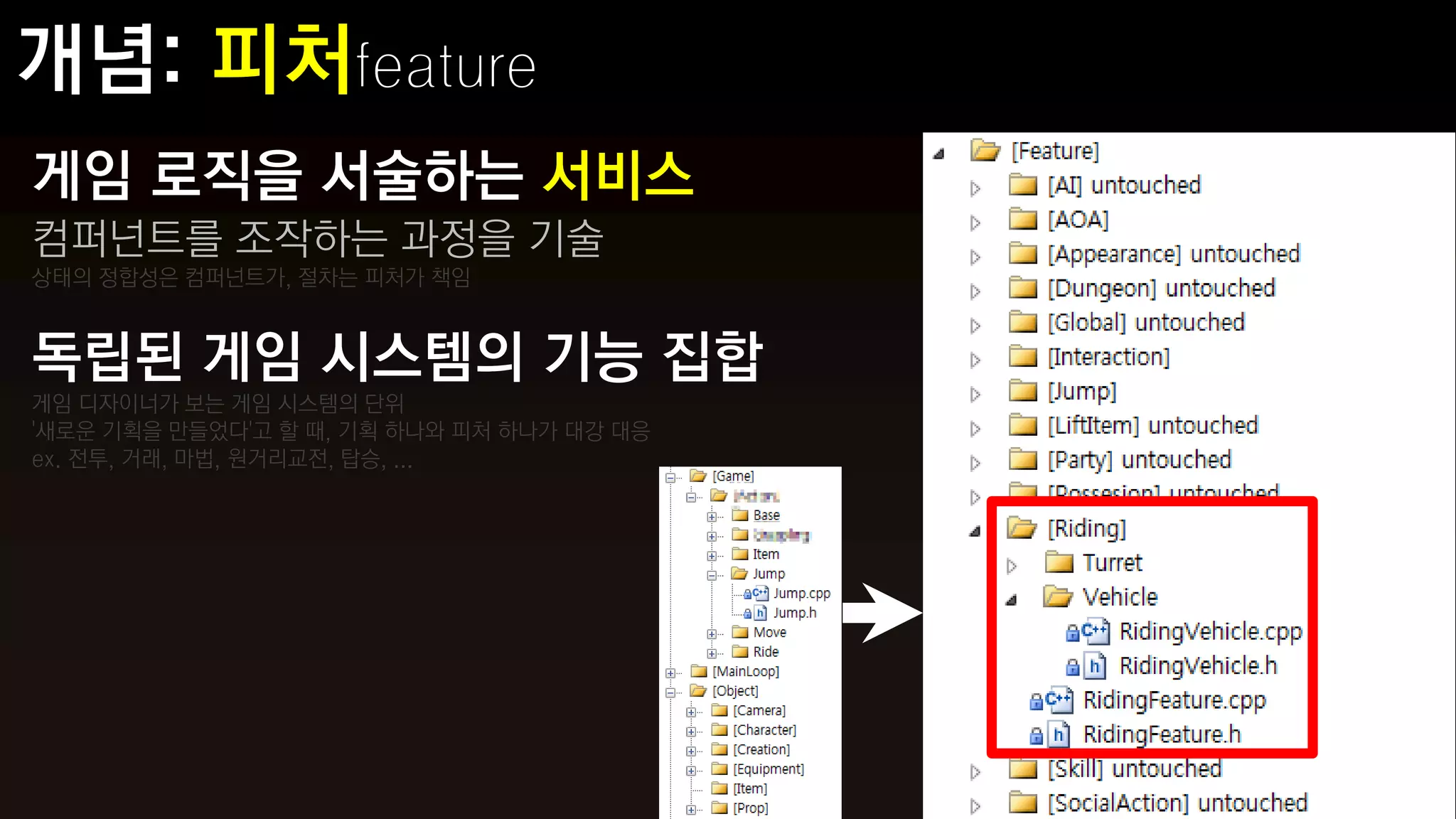Image resolution: width=1456 pixels, height=819 pixels.
Task: Select the '[LiftItem] untouched' label
Action: (1152, 425)
